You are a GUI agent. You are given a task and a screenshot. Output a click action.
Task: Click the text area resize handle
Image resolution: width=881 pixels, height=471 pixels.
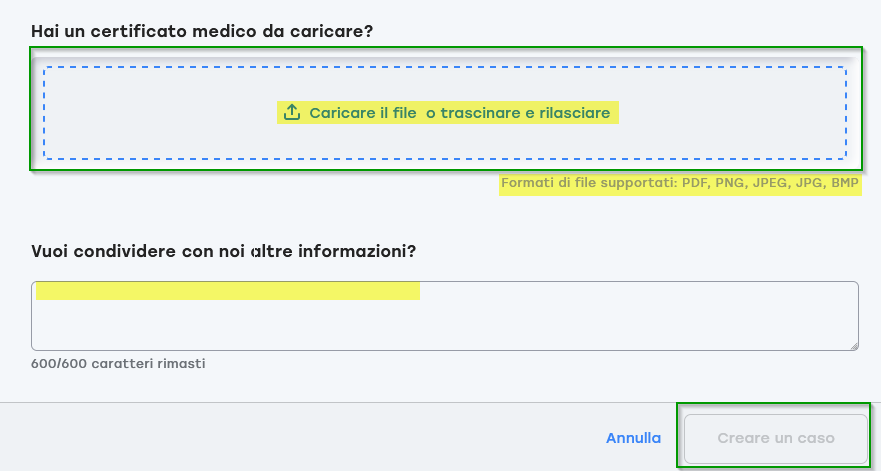coord(853,345)
